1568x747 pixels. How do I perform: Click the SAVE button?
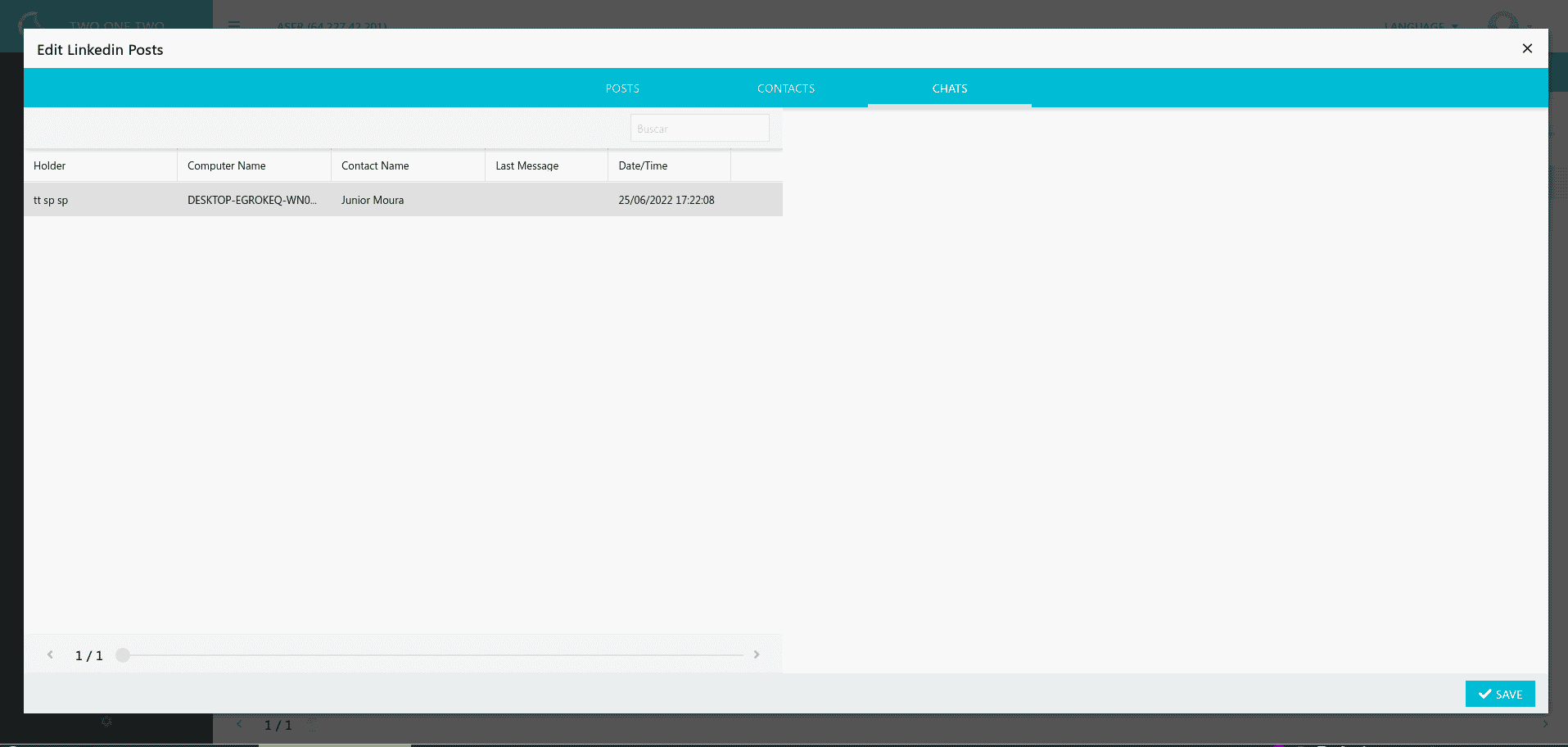1500,694
